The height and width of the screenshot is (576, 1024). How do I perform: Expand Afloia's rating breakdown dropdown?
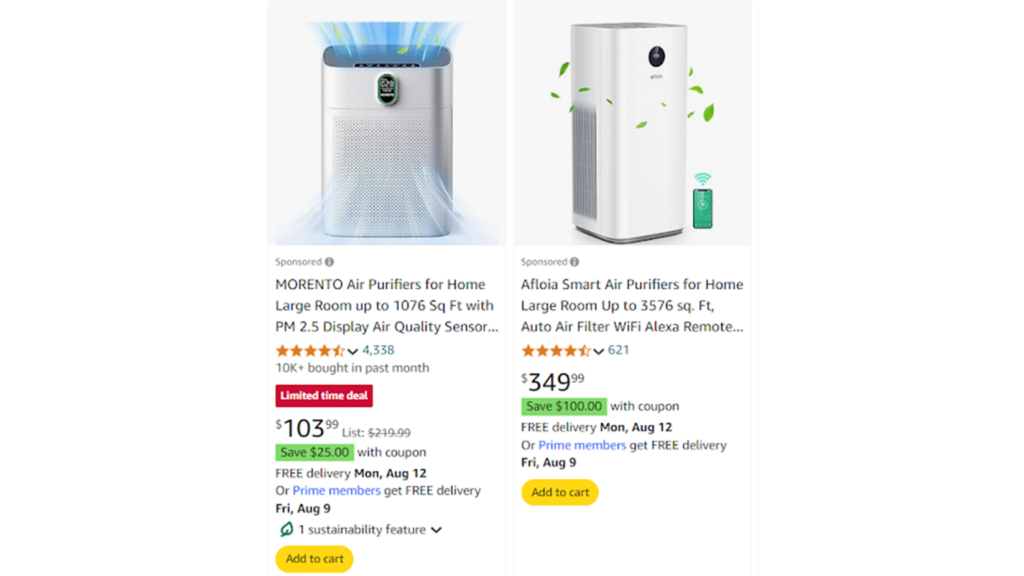point(598,350)
